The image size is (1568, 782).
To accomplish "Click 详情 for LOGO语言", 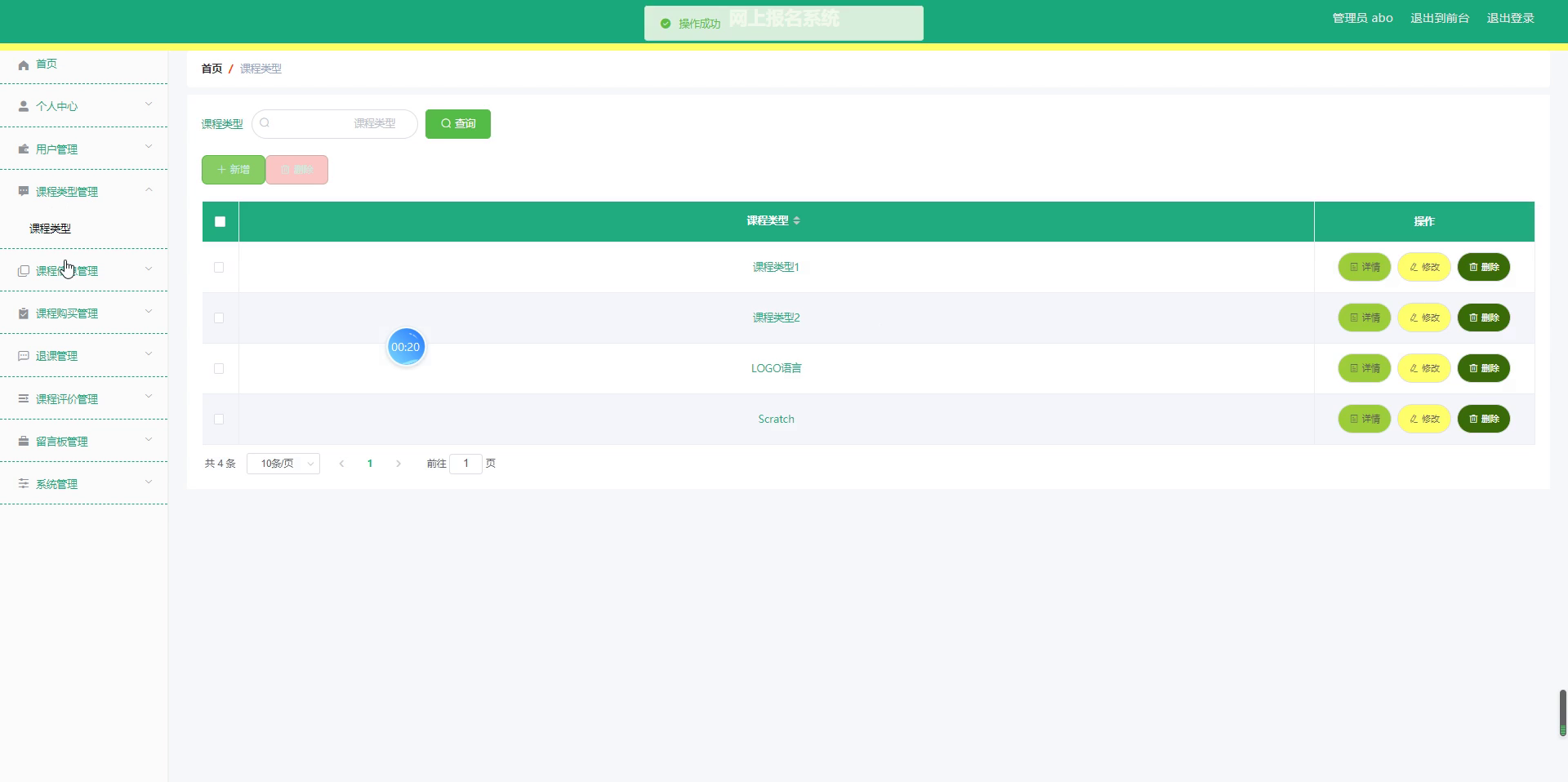I will coord(1365,368).
